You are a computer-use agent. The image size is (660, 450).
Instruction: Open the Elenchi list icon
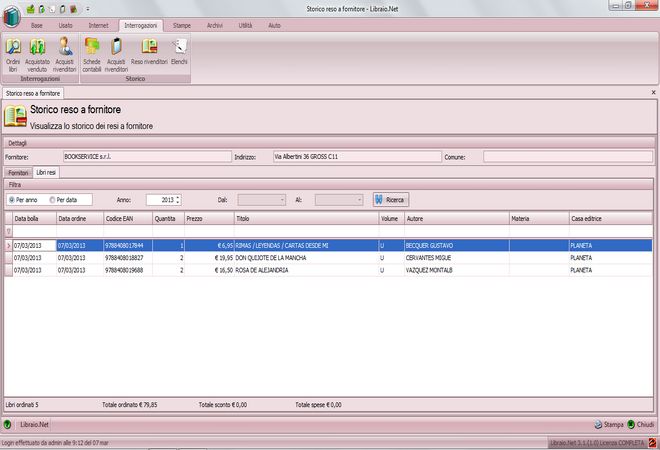180,50
